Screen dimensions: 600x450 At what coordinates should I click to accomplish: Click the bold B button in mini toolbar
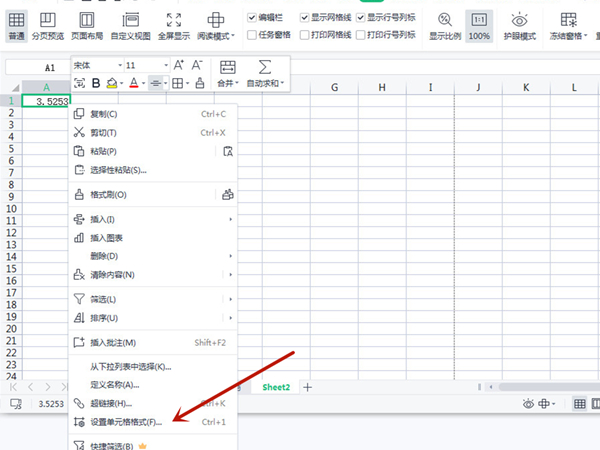point(96,84)
